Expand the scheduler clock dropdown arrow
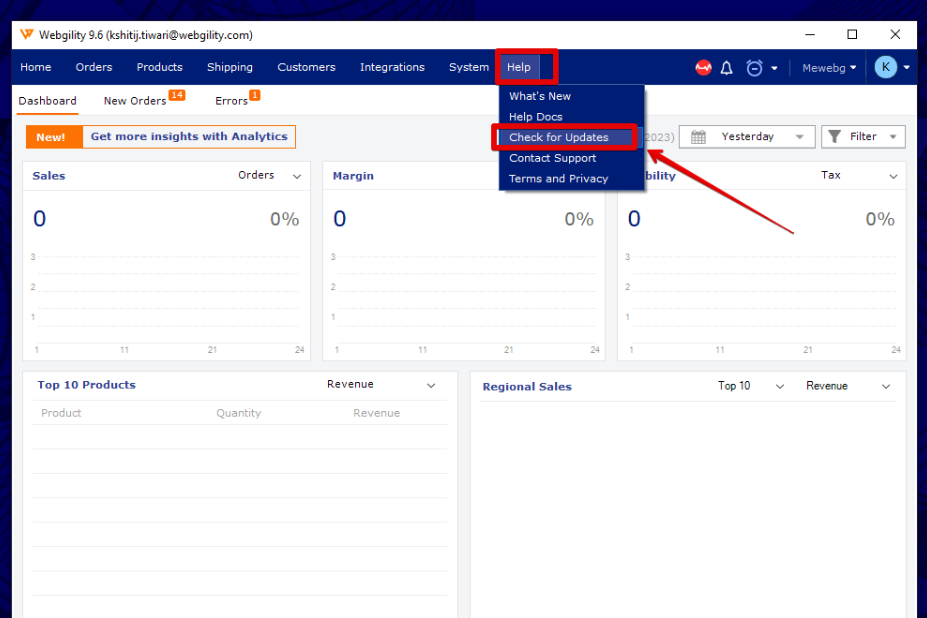This screenshot has height=618, width=927. pyautogui.click(x=774, y=69)
